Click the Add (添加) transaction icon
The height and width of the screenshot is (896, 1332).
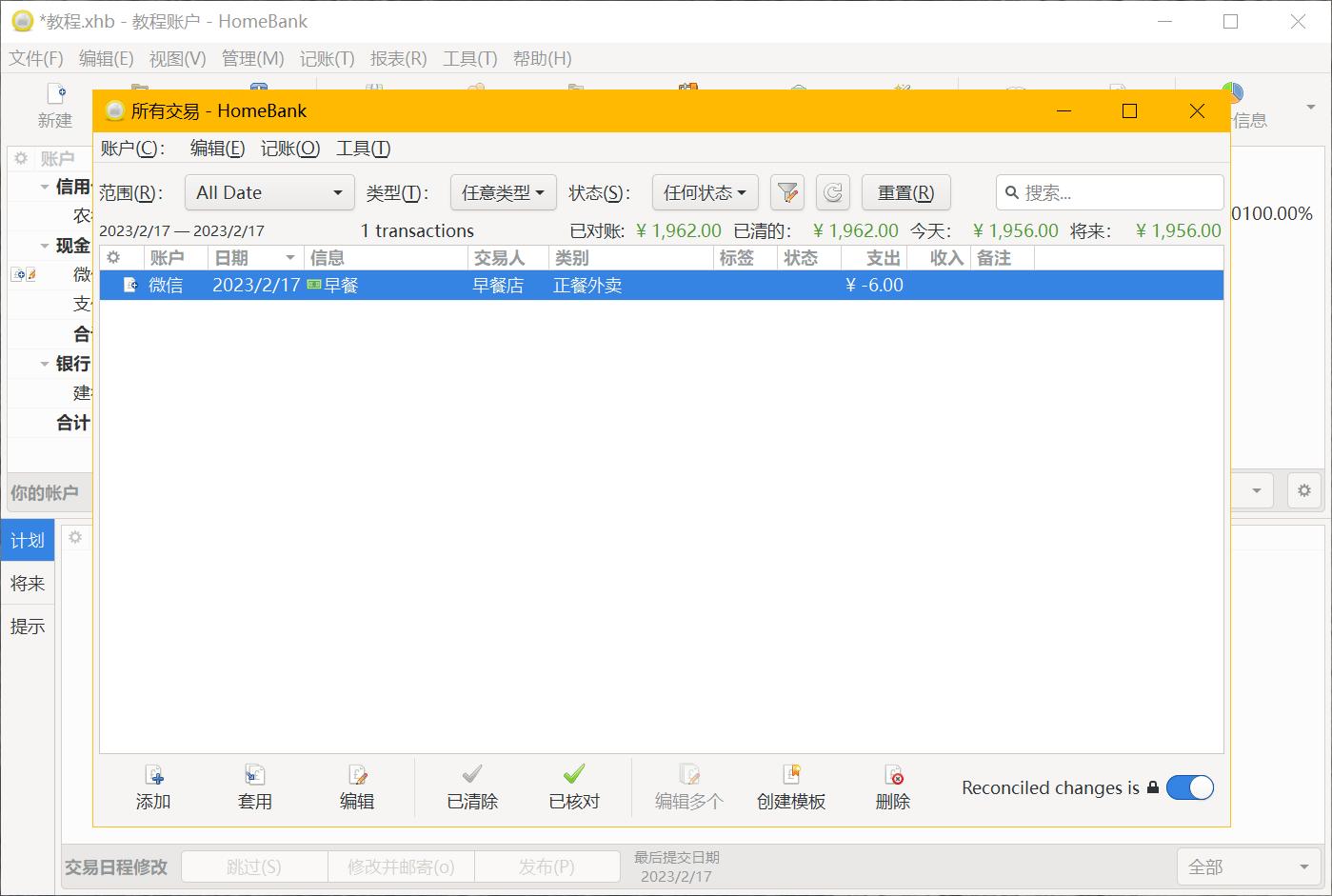[x=153, y=775]
